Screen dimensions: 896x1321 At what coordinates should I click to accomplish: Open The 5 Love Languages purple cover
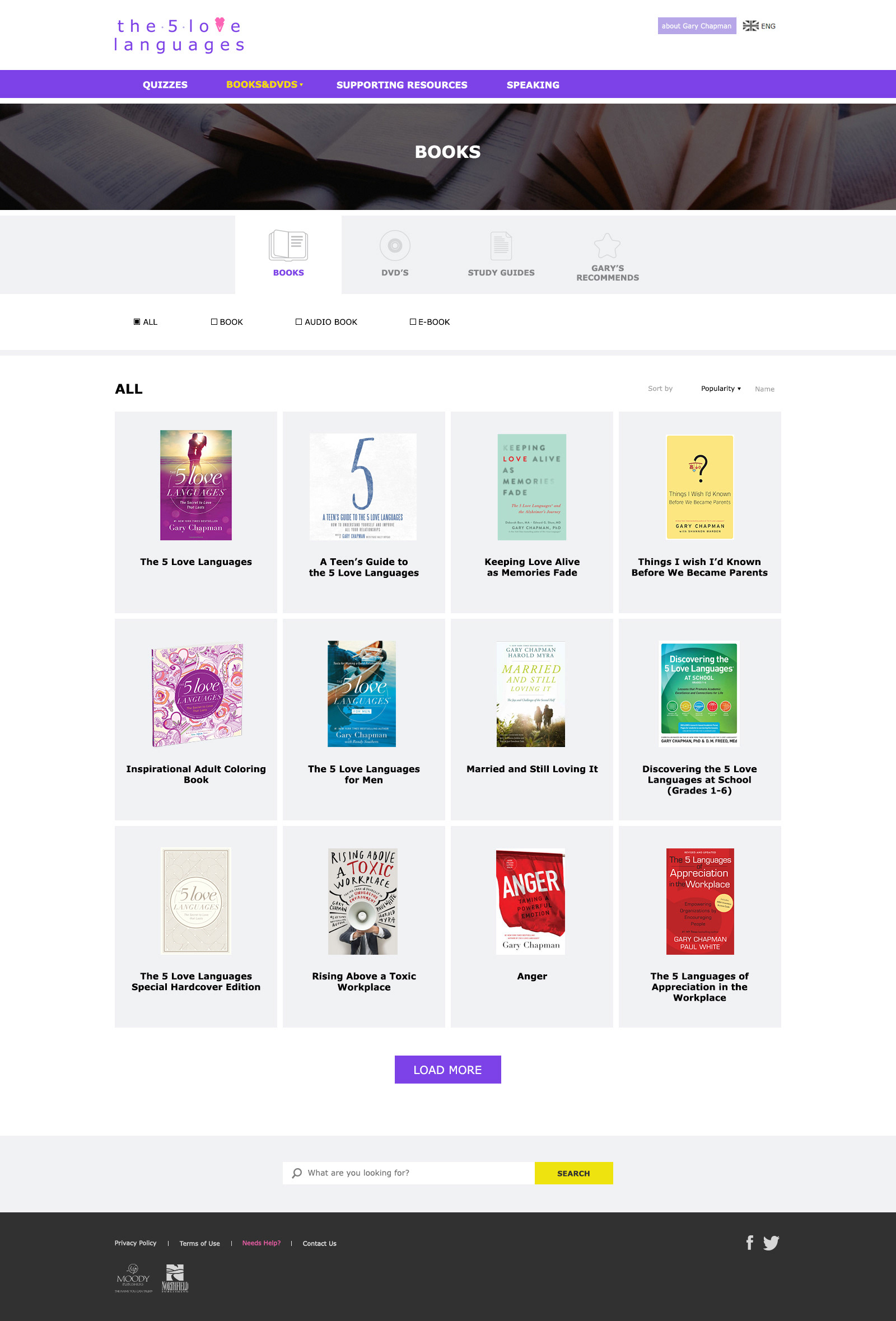(195, 485)
